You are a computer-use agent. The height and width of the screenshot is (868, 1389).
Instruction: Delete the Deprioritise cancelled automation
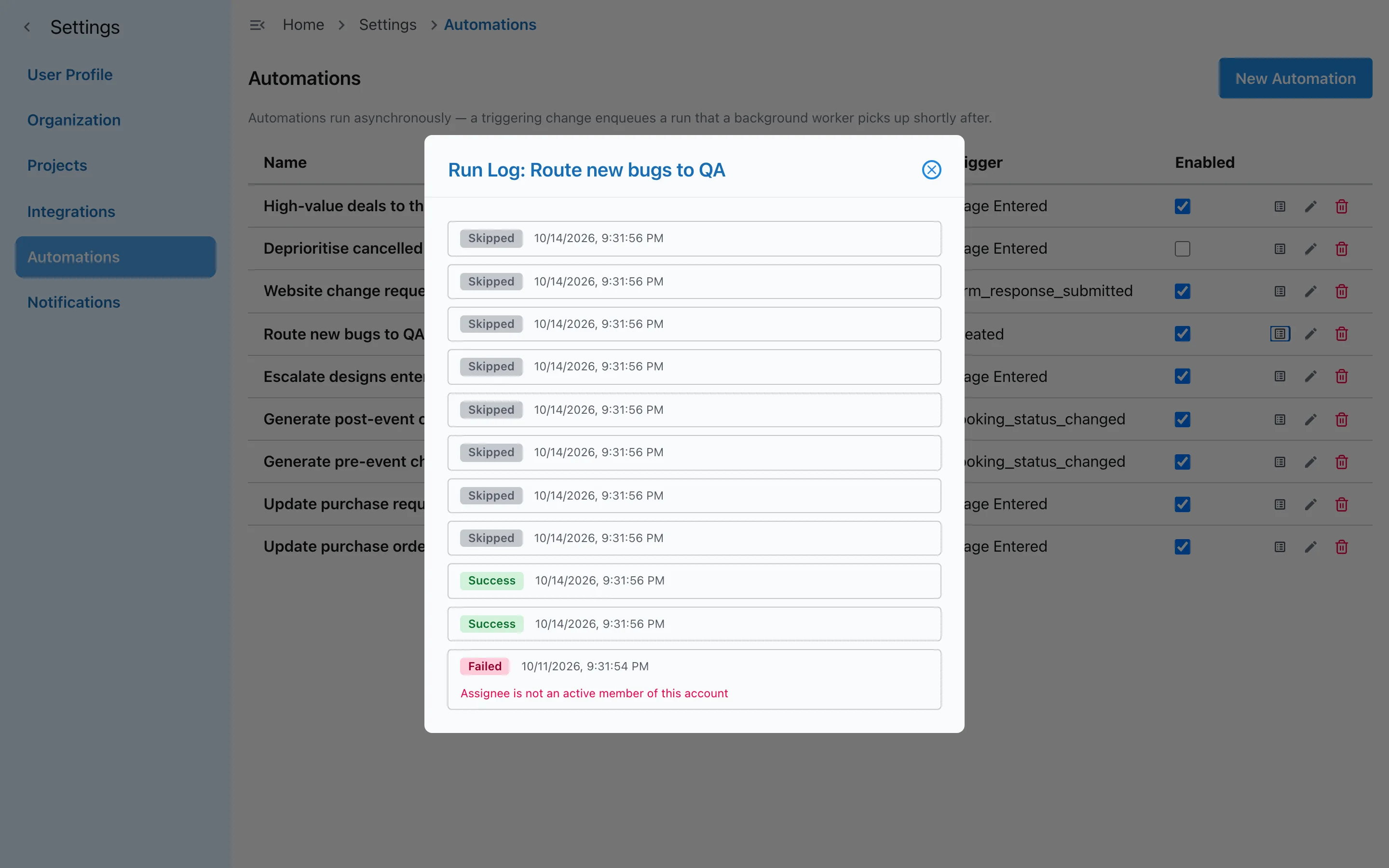click(x=1341, y=248)
